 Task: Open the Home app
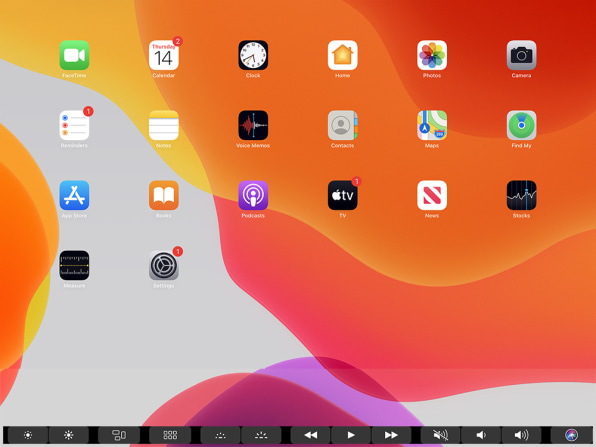(x=342, y=55)
